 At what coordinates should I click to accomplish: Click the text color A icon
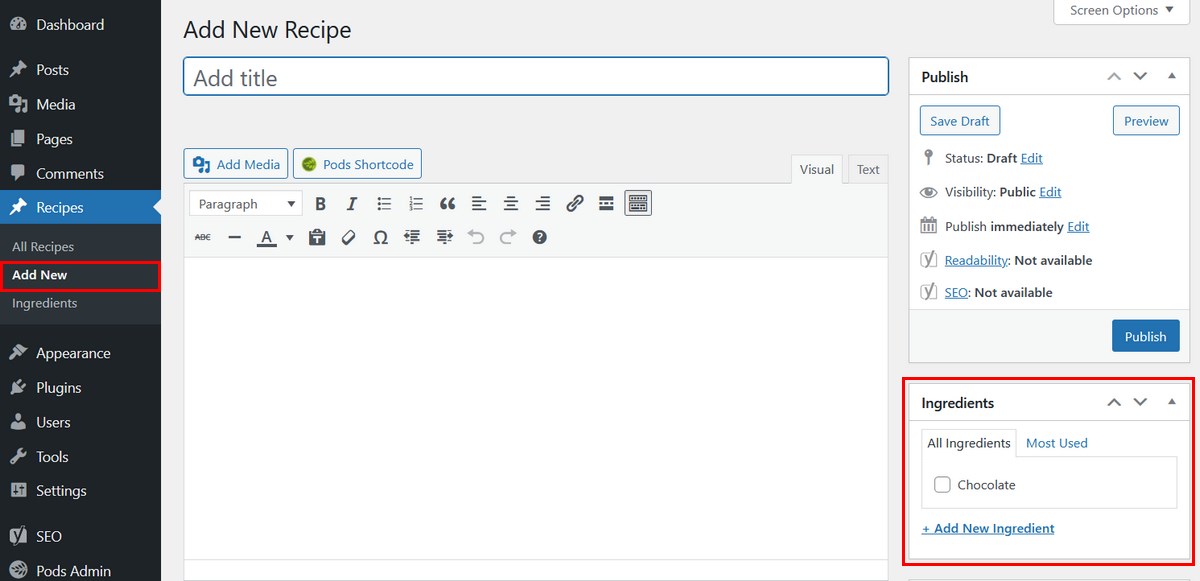[266, 237]
